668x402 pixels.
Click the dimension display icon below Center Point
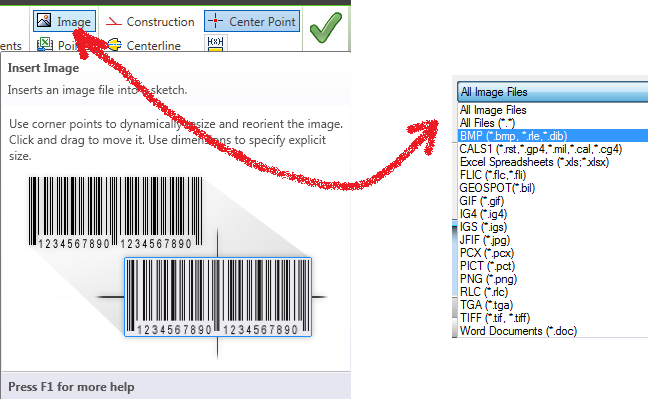pyautogui.click(x=216, y=43)
